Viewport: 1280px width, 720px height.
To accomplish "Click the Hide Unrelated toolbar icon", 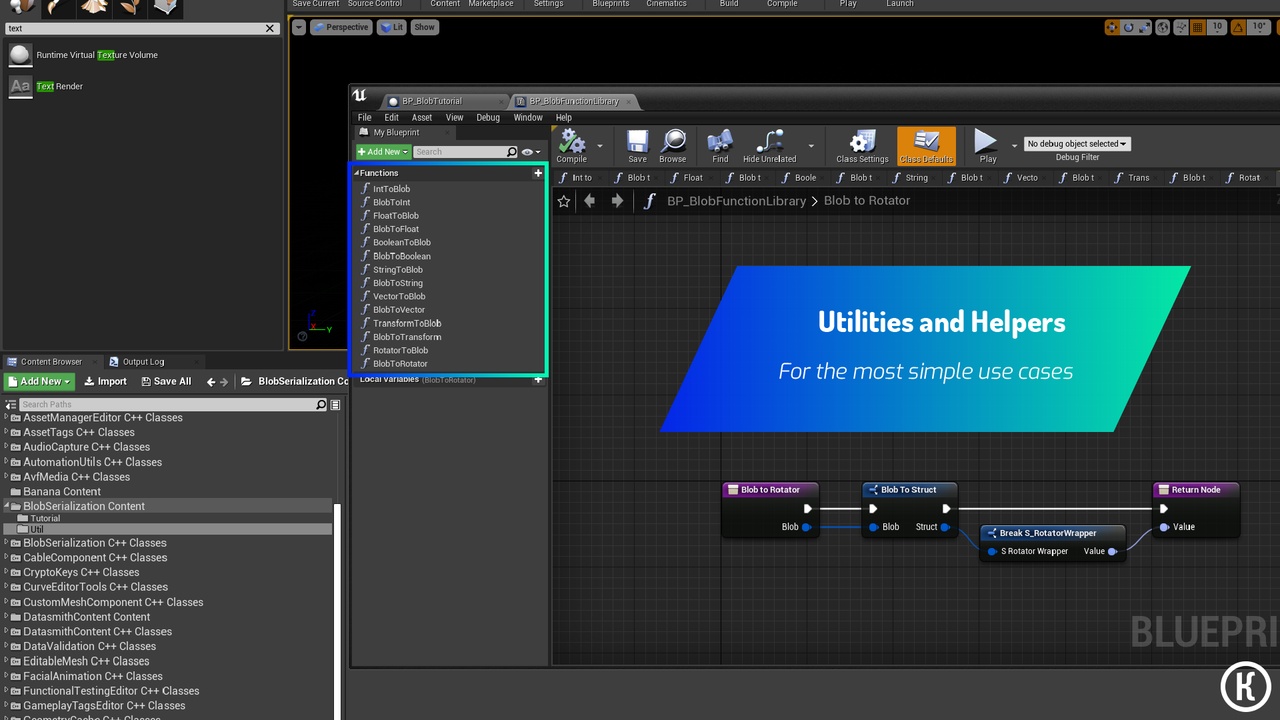I will [770, 141].
